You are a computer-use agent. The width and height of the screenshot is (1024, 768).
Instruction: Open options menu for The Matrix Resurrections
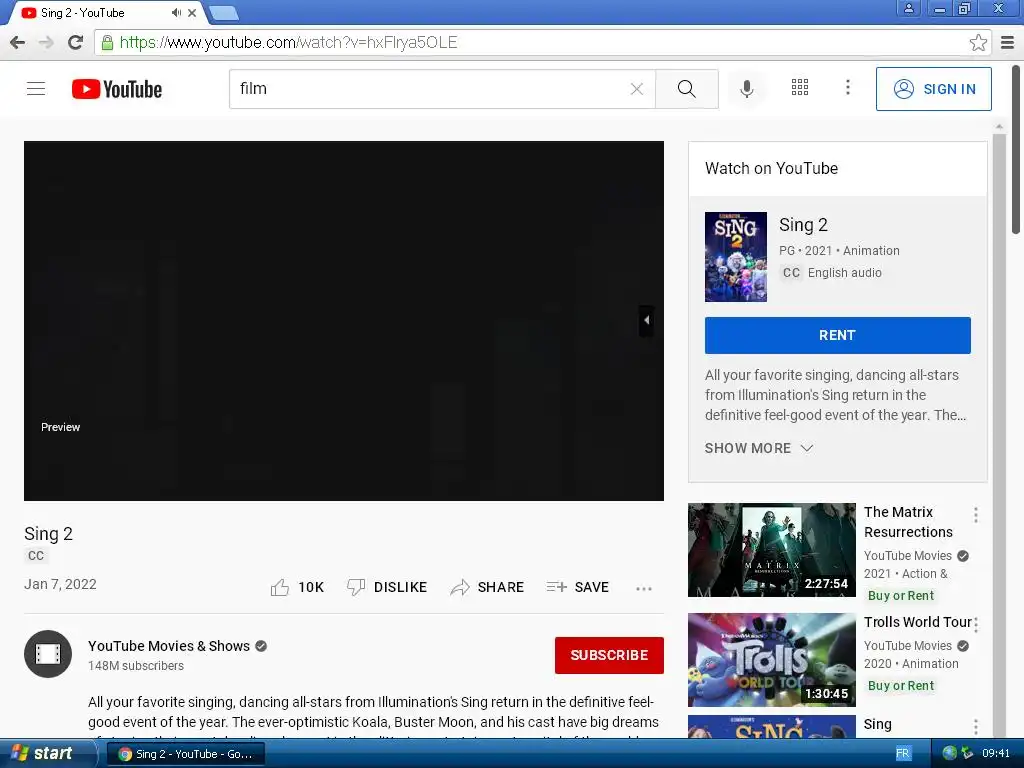pyautogui.click(x=976, y=515)
